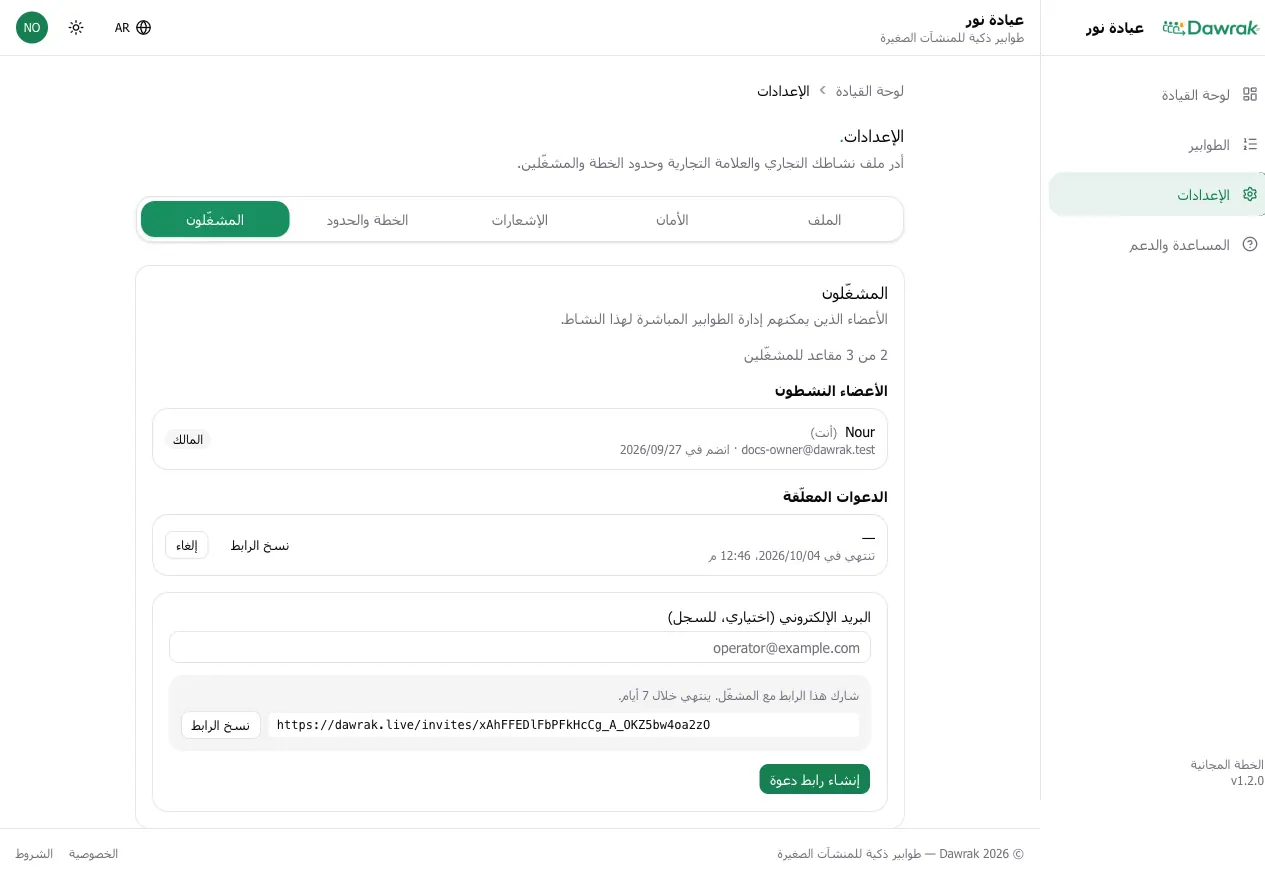1265x877 pixels.
Task: Click نسخ الرابط in pending invitation row
Action: (x=260, y=545)
